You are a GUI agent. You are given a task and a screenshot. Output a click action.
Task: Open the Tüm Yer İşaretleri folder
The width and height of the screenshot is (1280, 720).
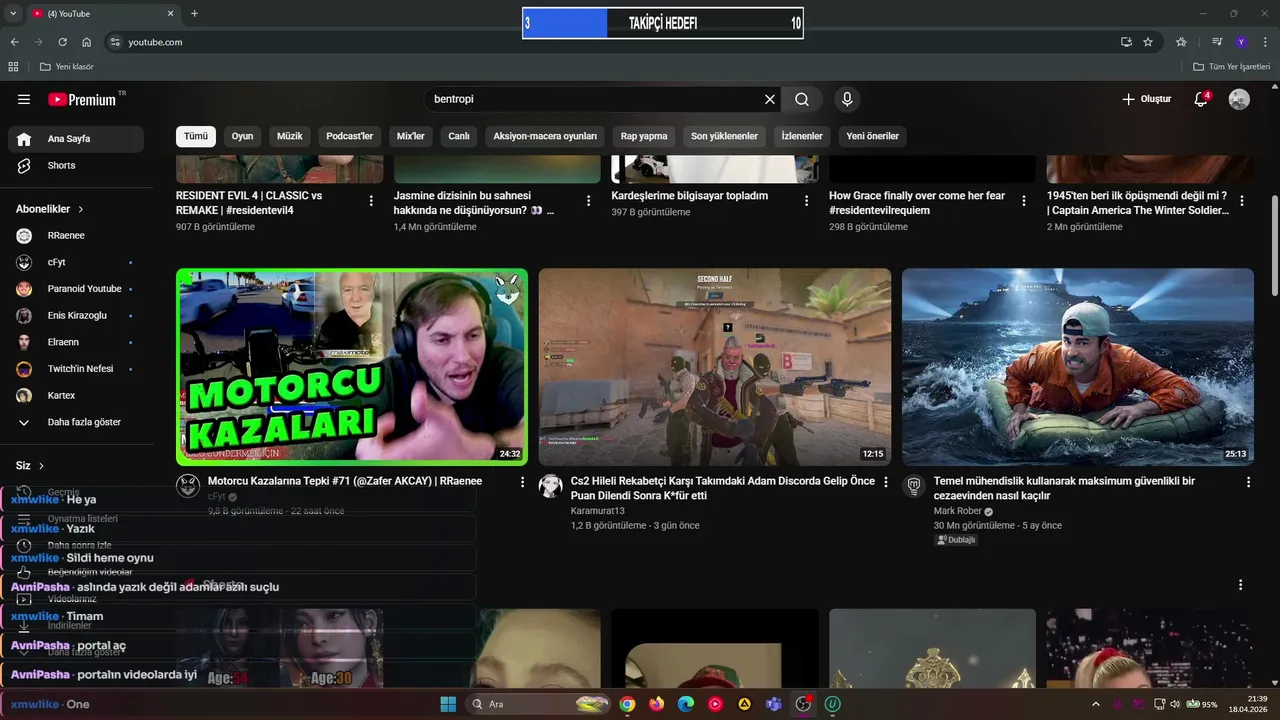click(x=1232, y=67)
